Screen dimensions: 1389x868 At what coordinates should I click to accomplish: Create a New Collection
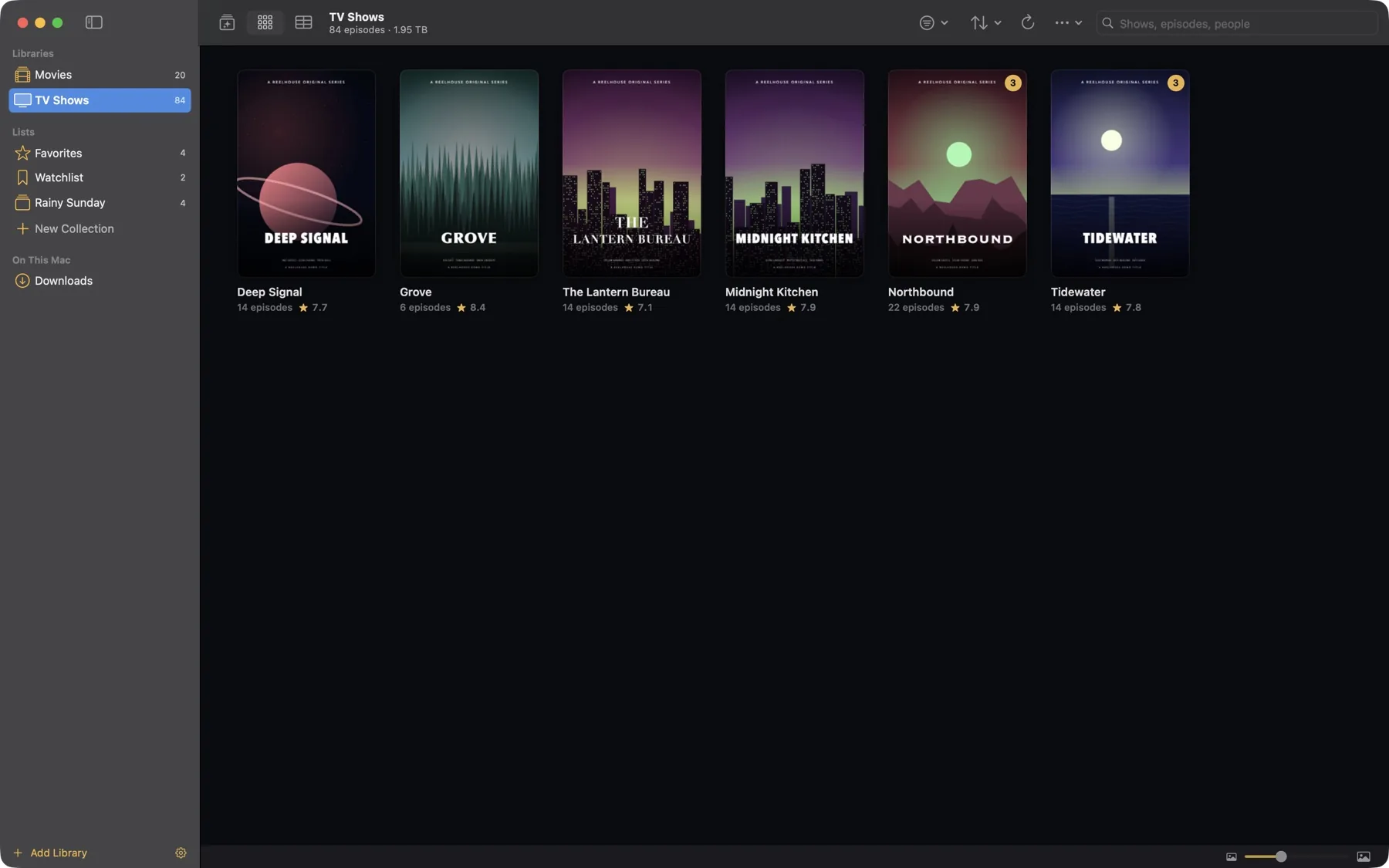[x=65, y=228]
